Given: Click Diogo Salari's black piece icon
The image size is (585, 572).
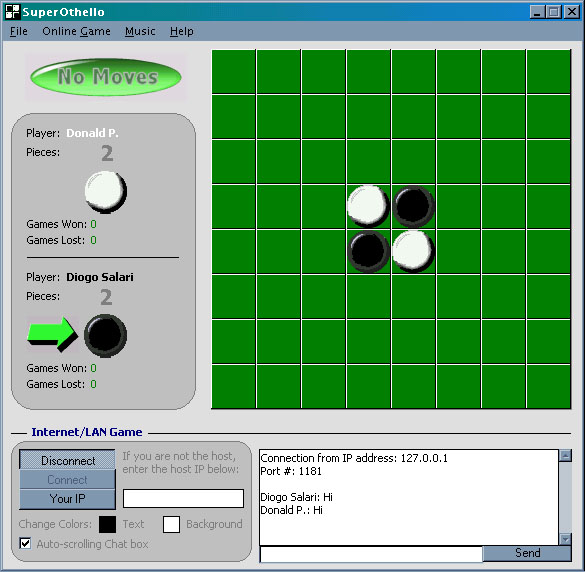Looking at the screenshot, I should tap(106, 335).
